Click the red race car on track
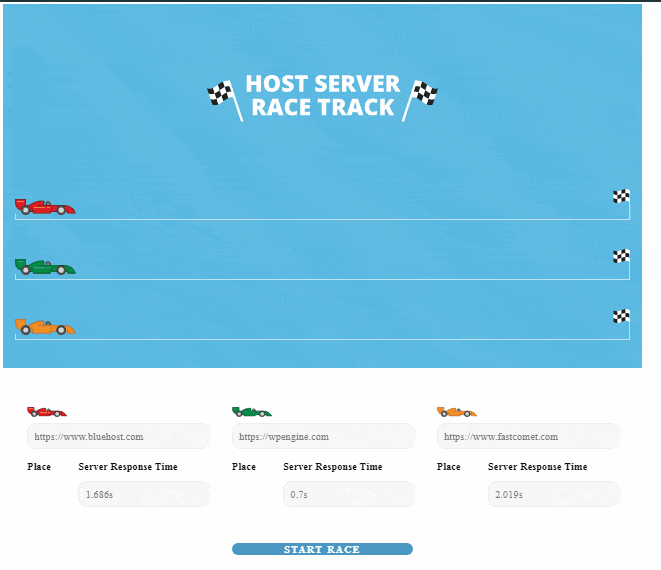The image size is (661, 570). tap(45, 207)
